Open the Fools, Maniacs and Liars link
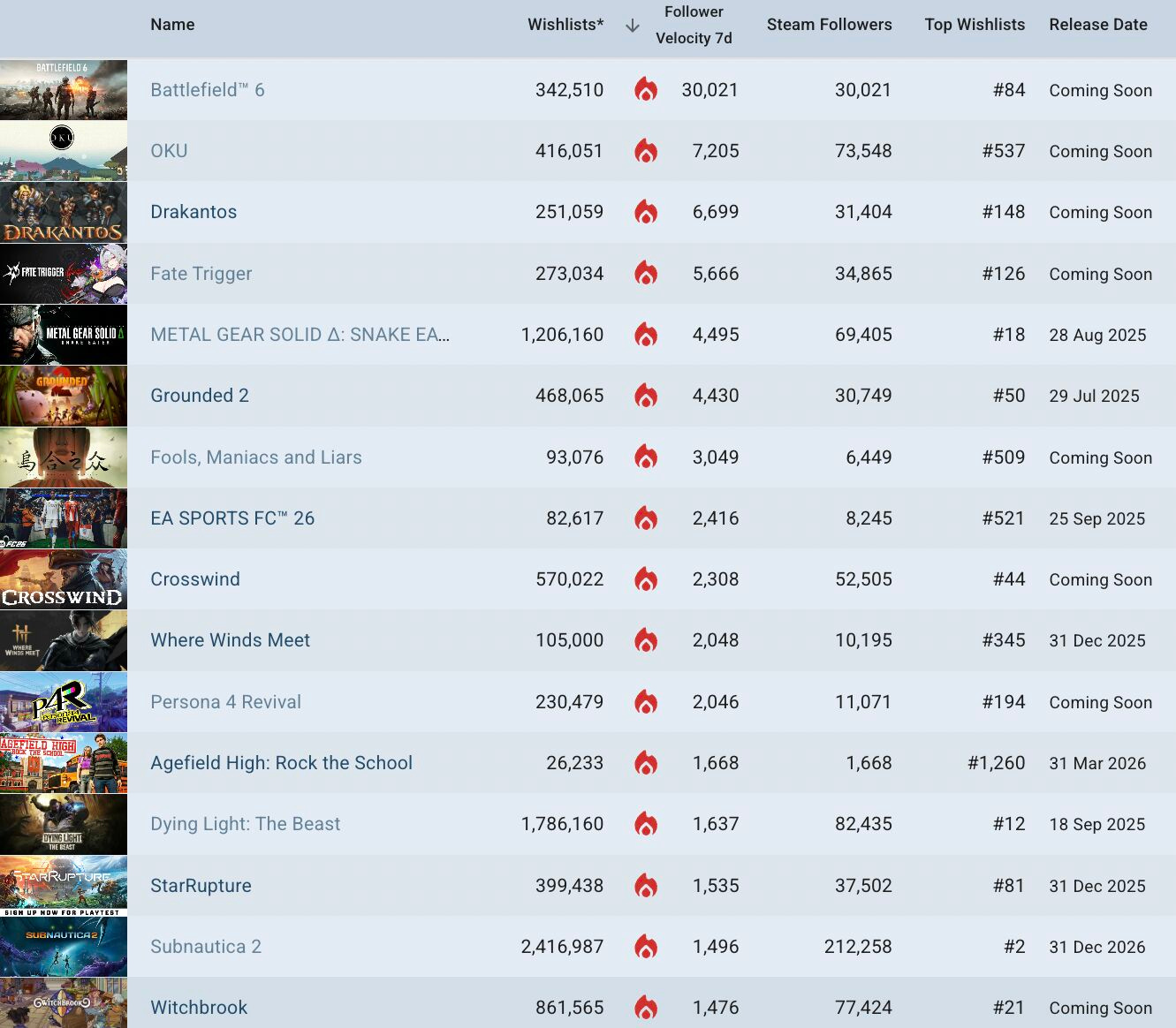 click(256, 457)
